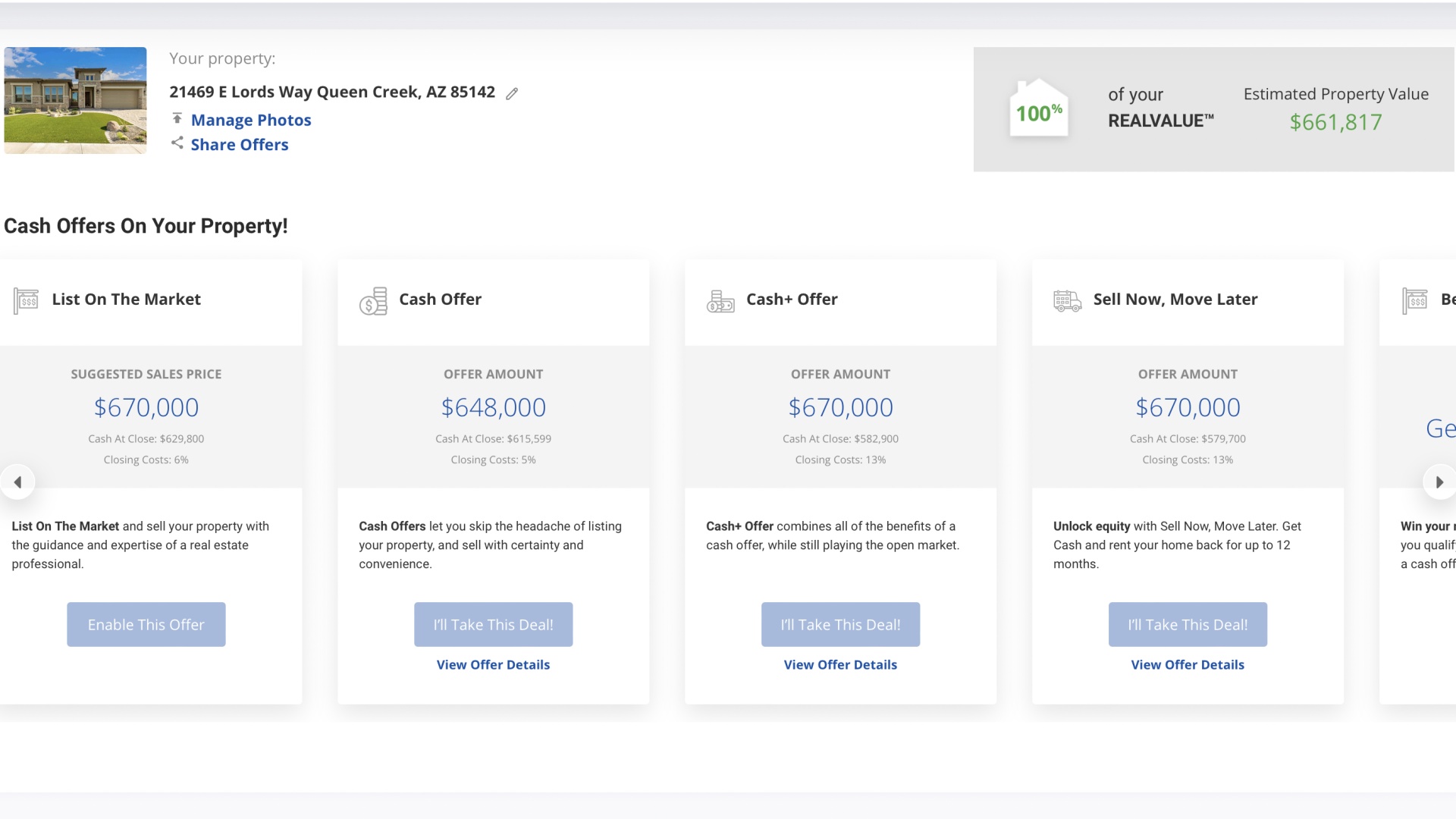Click I'll Take This Deal on Cash Offer

coord(494,624)
